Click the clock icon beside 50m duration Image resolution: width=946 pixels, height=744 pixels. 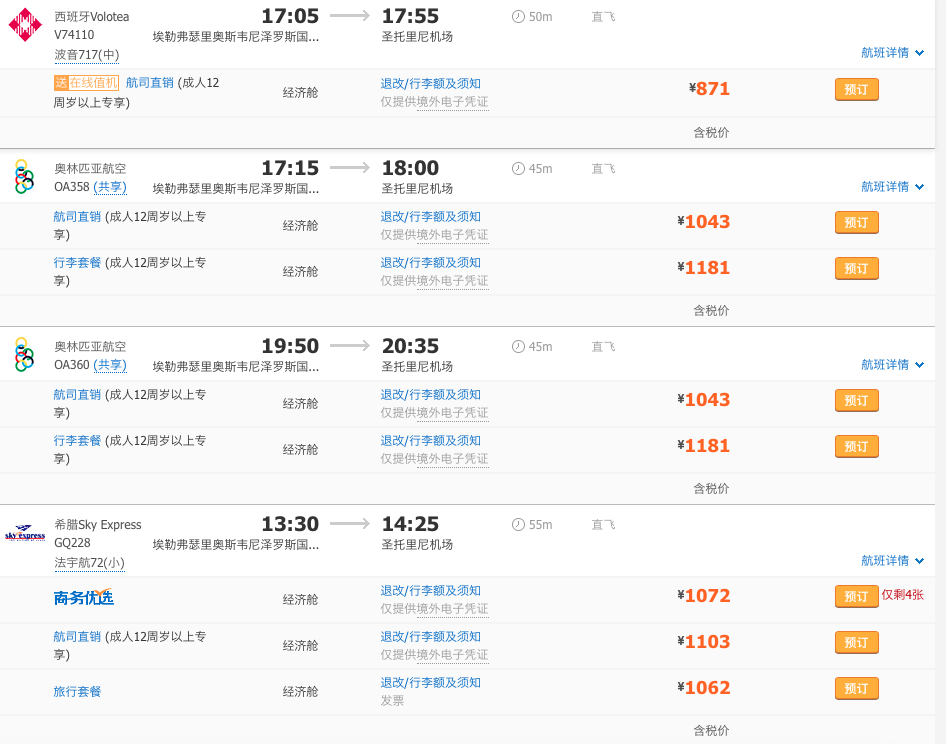pos(517,16)
